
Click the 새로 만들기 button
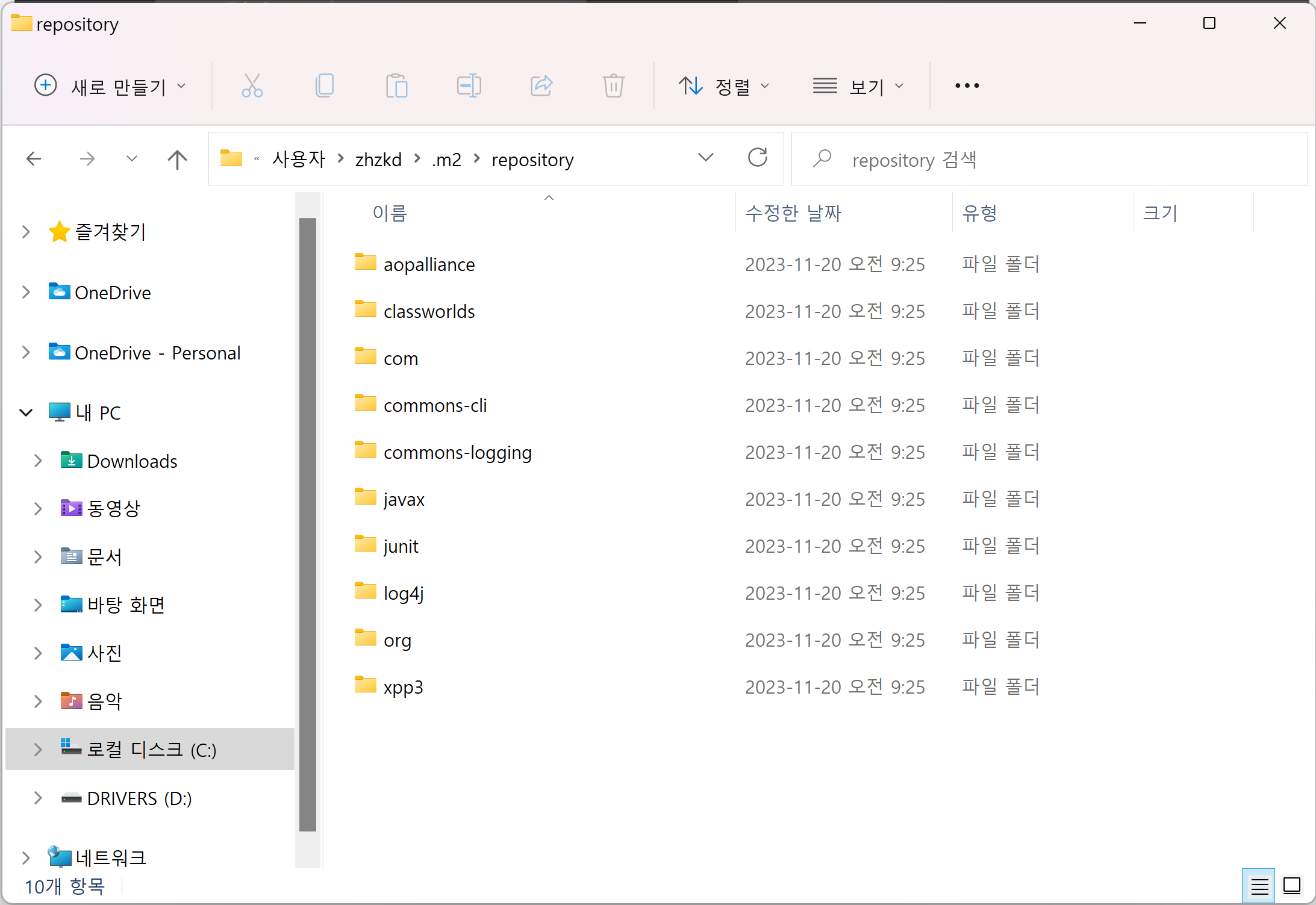pyautogui.click(x=110, y=86)
